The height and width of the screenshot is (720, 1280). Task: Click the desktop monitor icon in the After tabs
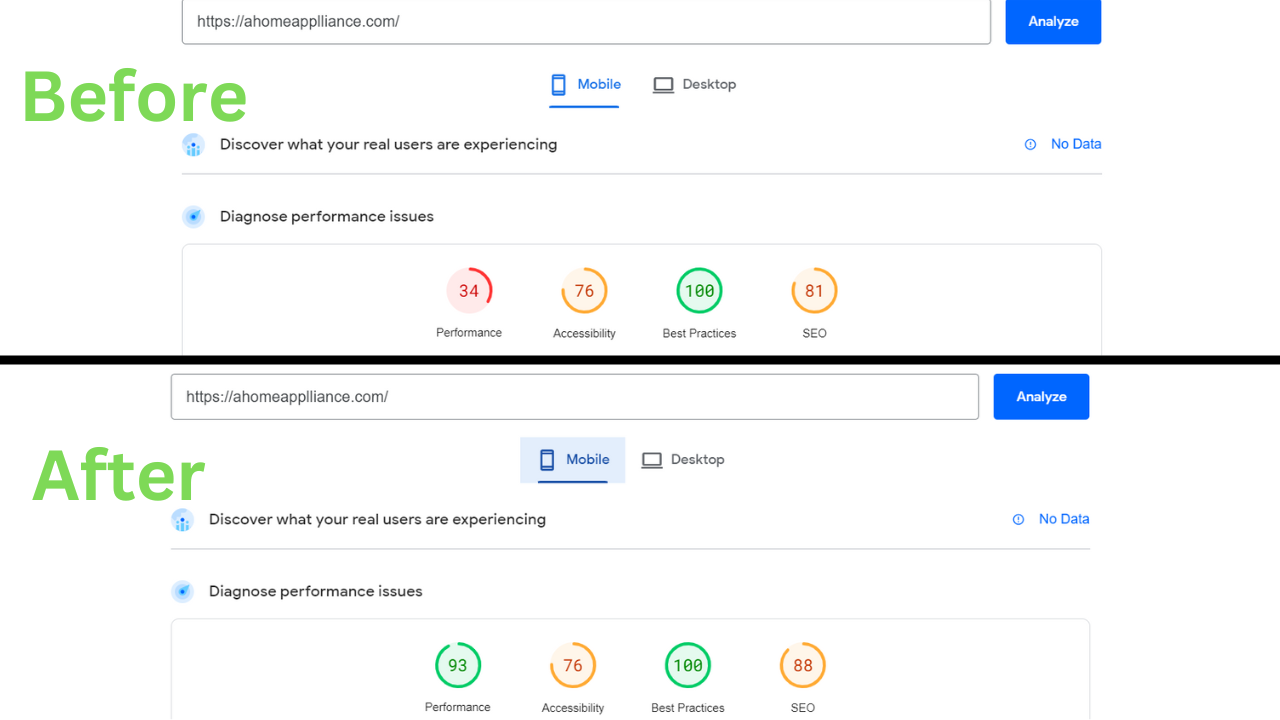coord(652,459)
